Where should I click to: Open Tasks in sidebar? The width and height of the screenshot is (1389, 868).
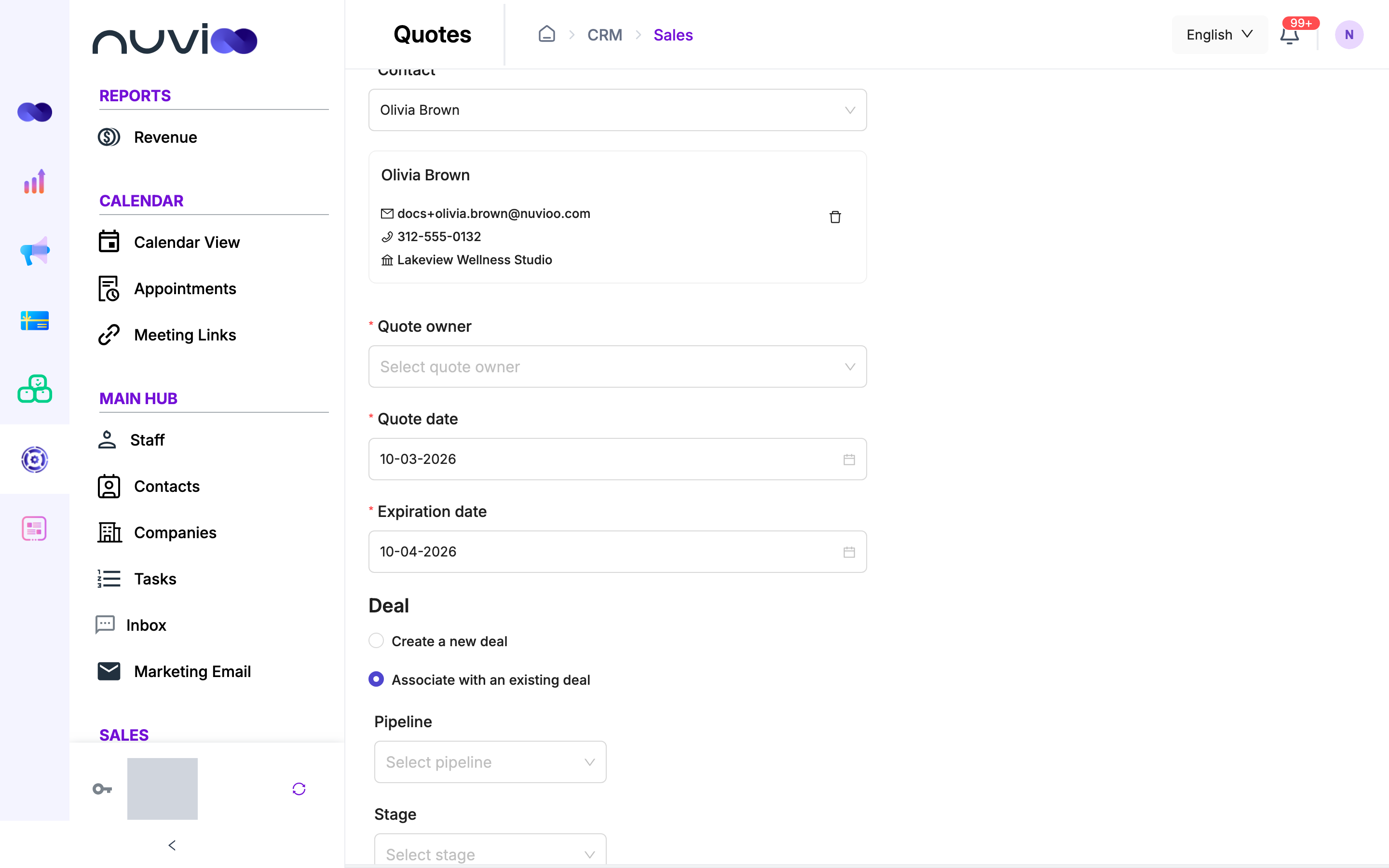[137, 579]
